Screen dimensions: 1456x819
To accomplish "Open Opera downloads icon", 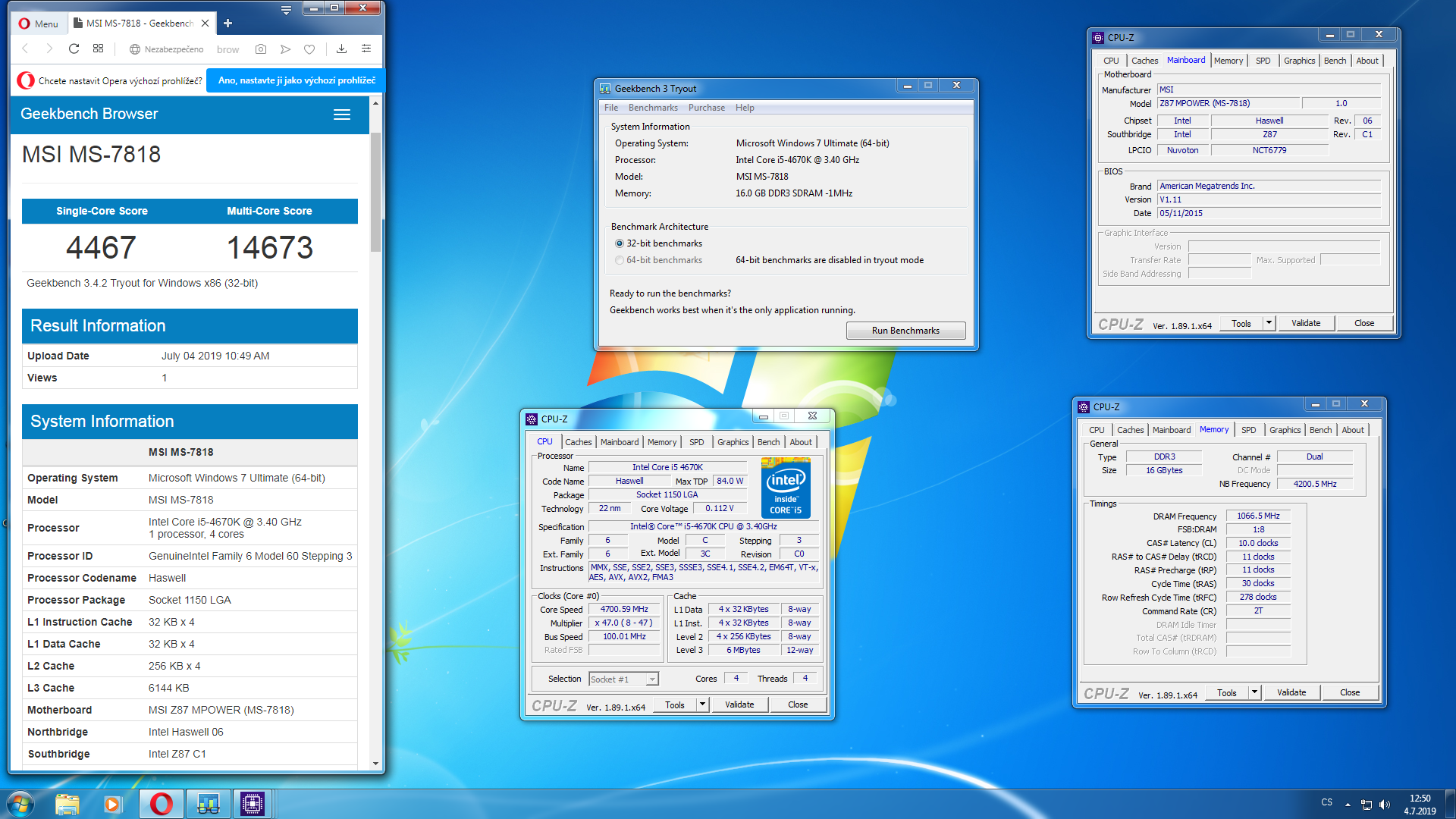I will coord(341,49).
